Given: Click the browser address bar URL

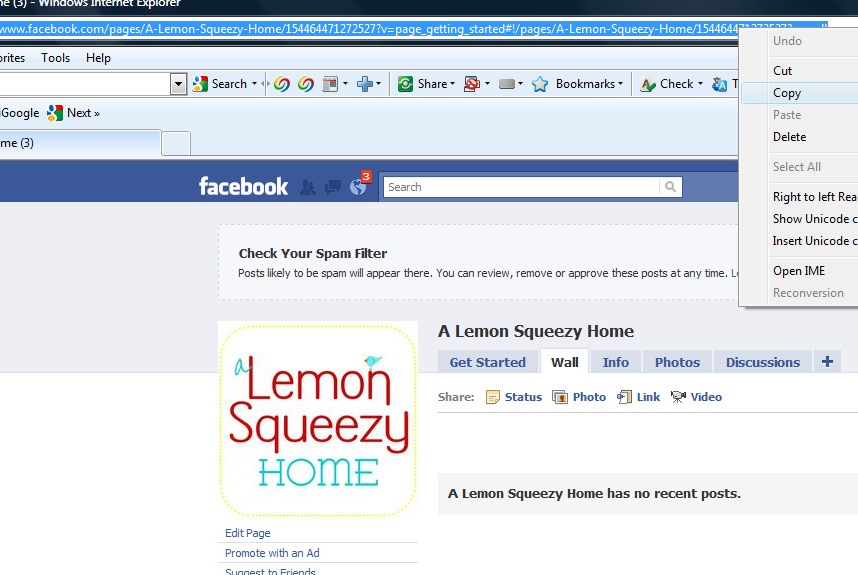Looking at the screenshot, I should coord(369,29).
